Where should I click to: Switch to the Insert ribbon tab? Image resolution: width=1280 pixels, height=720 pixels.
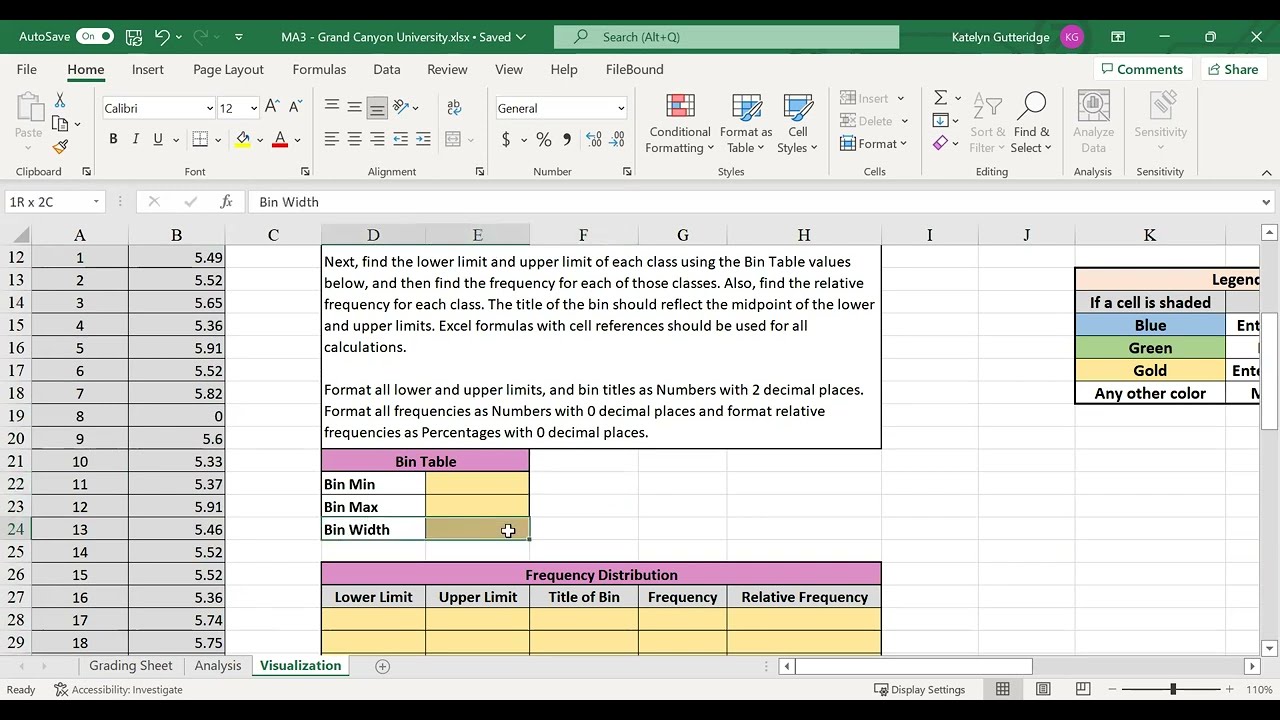point(147,69)
